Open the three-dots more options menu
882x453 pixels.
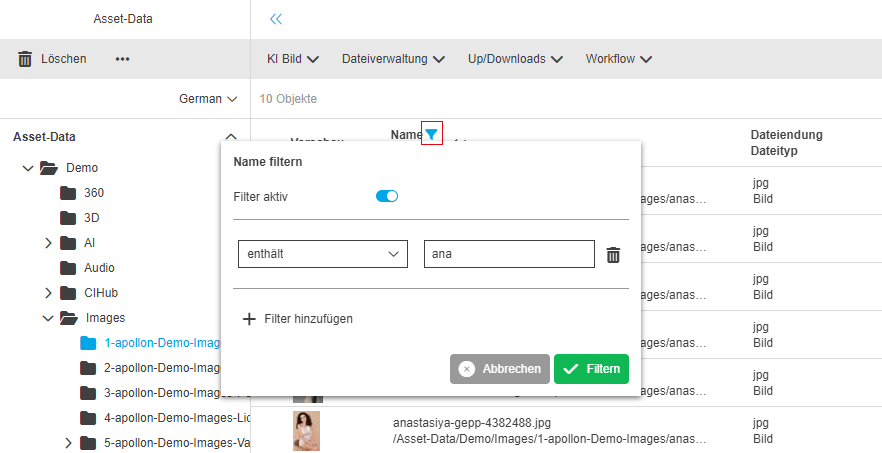[x=123, y=59]
